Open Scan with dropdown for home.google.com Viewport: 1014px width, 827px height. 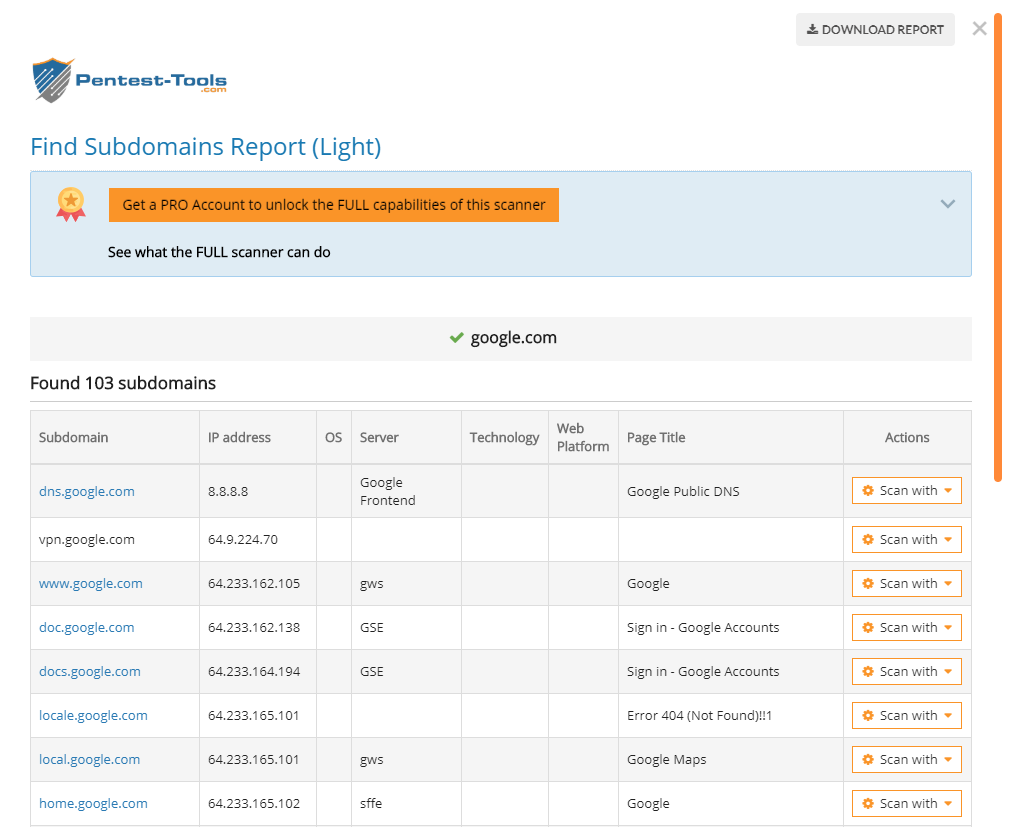(907, 804)
